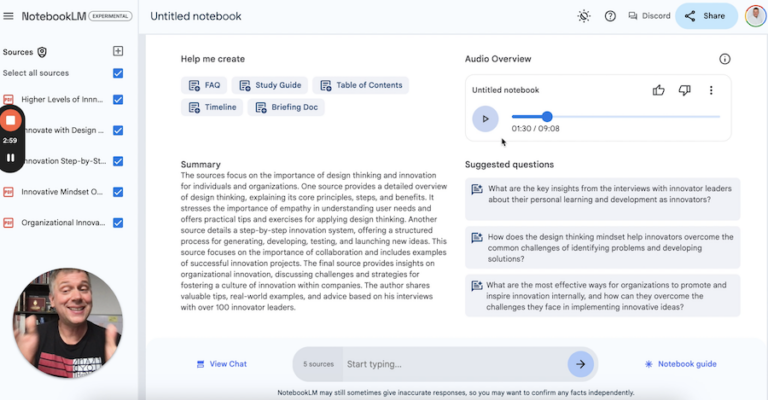Screen dimensions: 768x400
Task: Focus the Start typing input field
Action: click(455, 364)
